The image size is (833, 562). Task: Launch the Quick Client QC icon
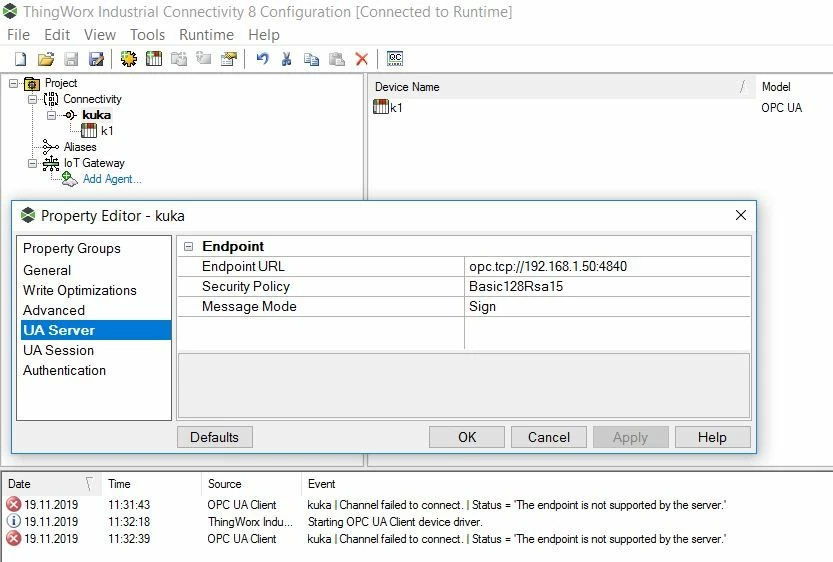[395, 58]
